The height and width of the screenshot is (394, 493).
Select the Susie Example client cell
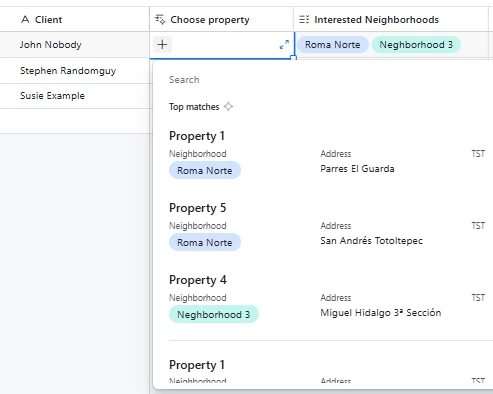tap(75, 96)
